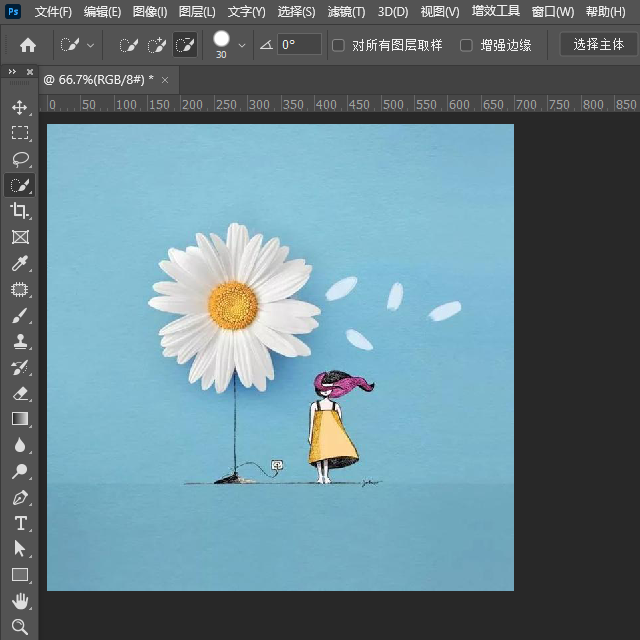Open the 图层(L) menu

click(197, 12)
